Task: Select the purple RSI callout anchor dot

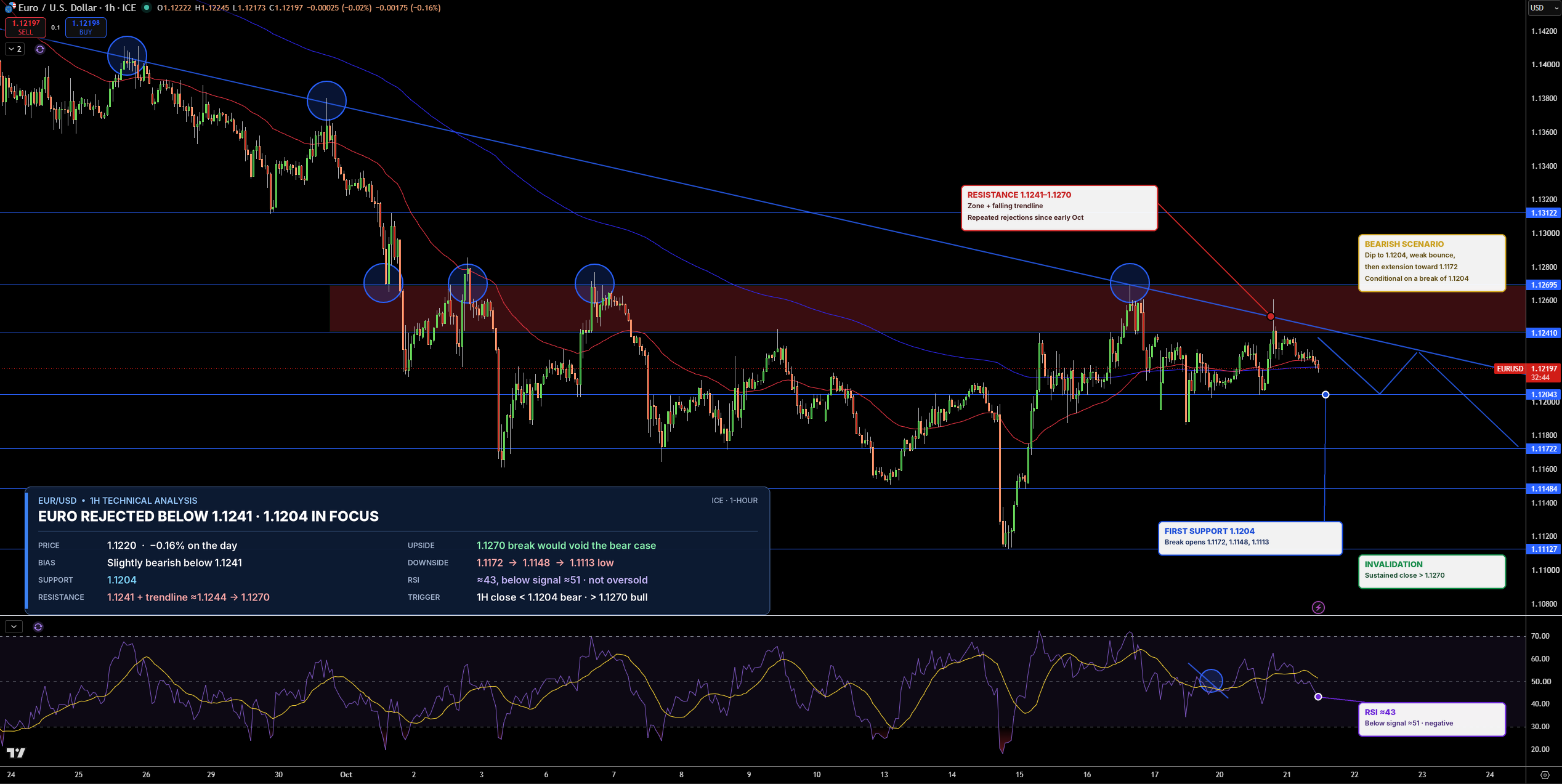Action: coord(1318,697)
